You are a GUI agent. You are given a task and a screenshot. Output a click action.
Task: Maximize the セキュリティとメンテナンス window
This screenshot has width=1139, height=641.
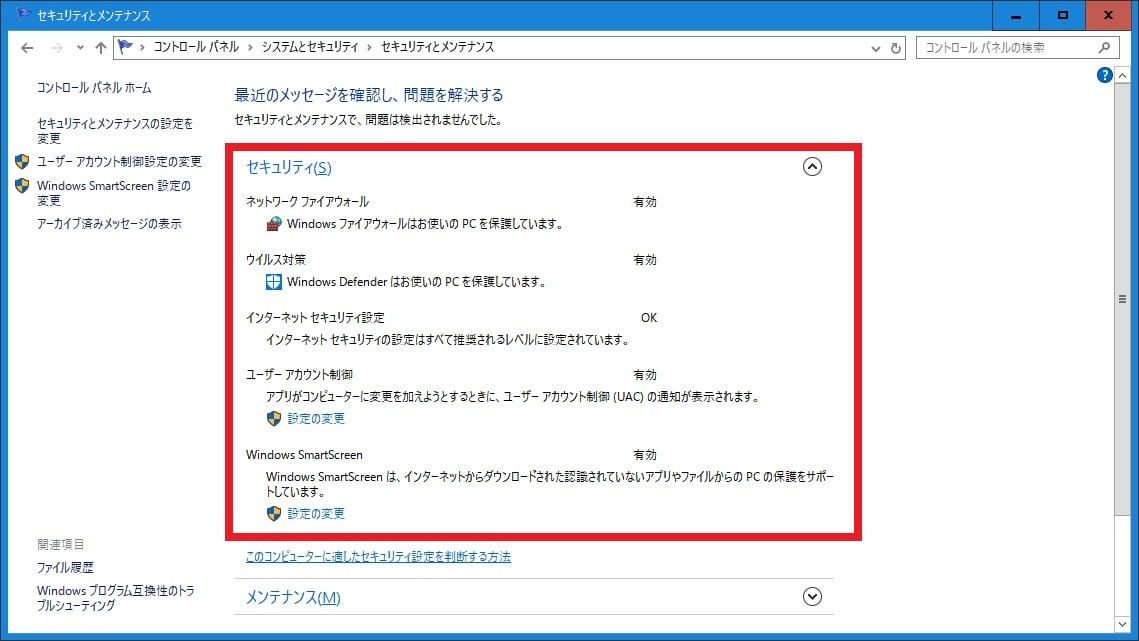point(1062,15)
